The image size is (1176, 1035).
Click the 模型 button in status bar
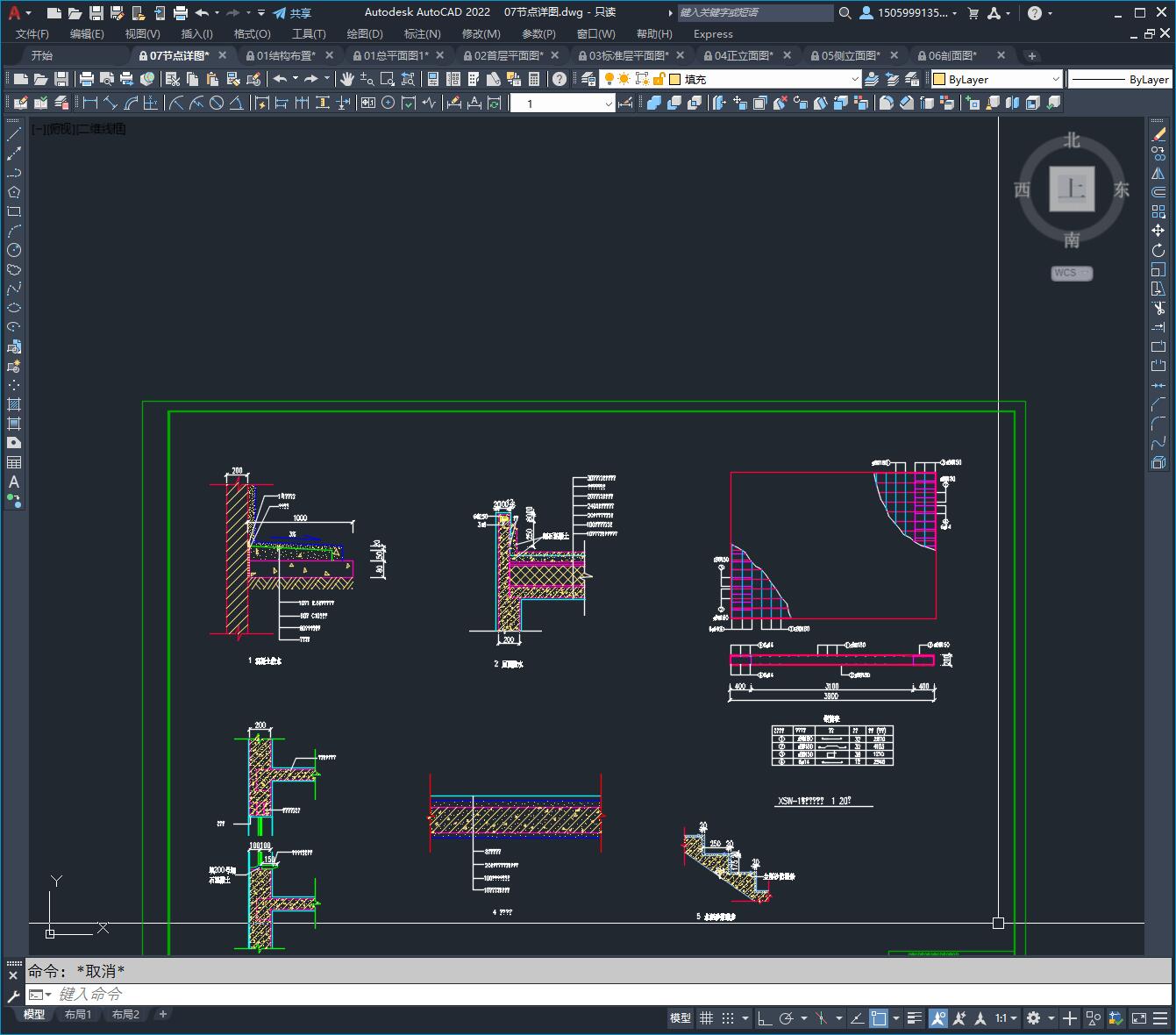(681, 1018)
